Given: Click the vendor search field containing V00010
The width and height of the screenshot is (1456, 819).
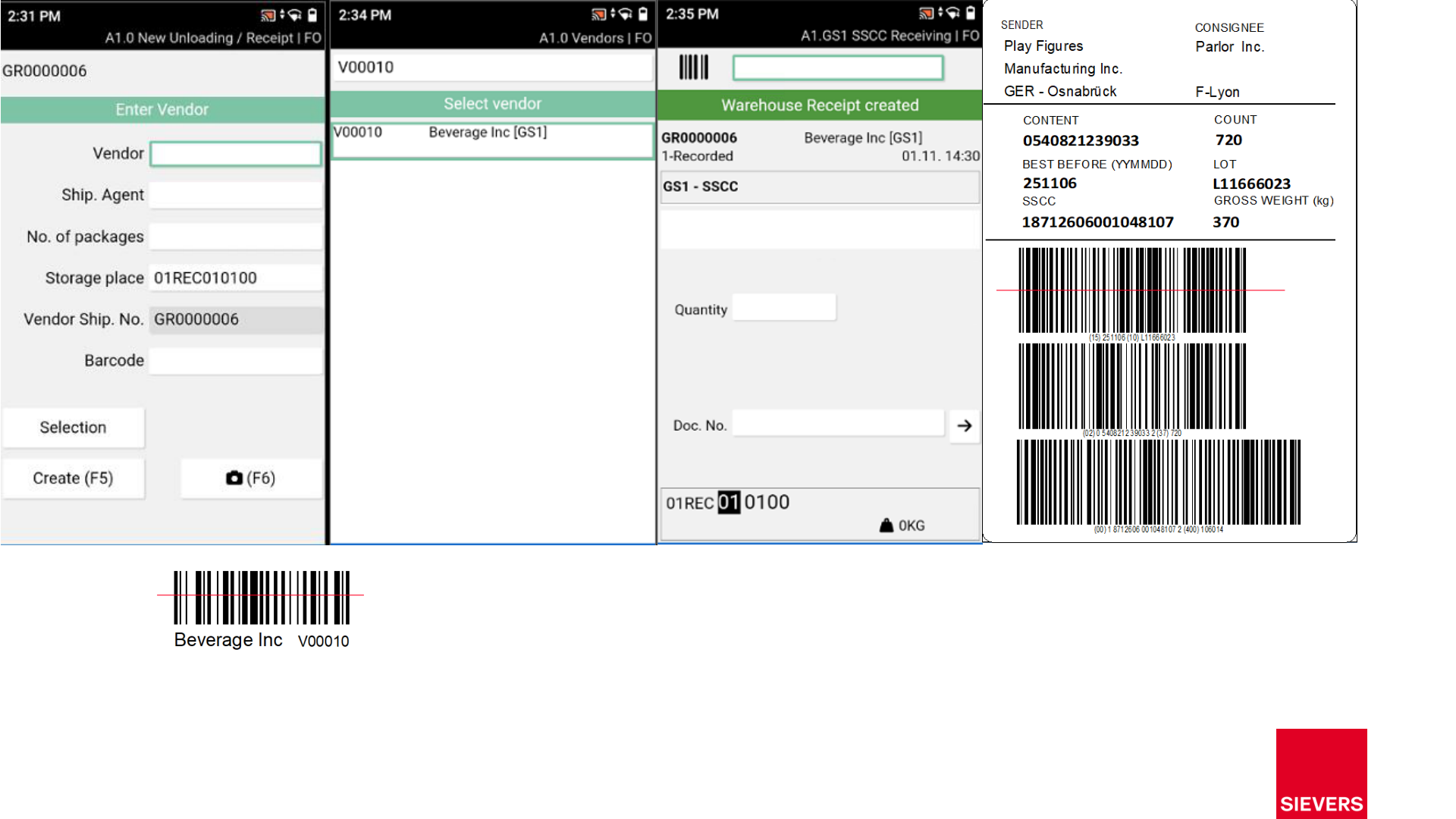Looking at the screenshot, I should pos(493,67).
